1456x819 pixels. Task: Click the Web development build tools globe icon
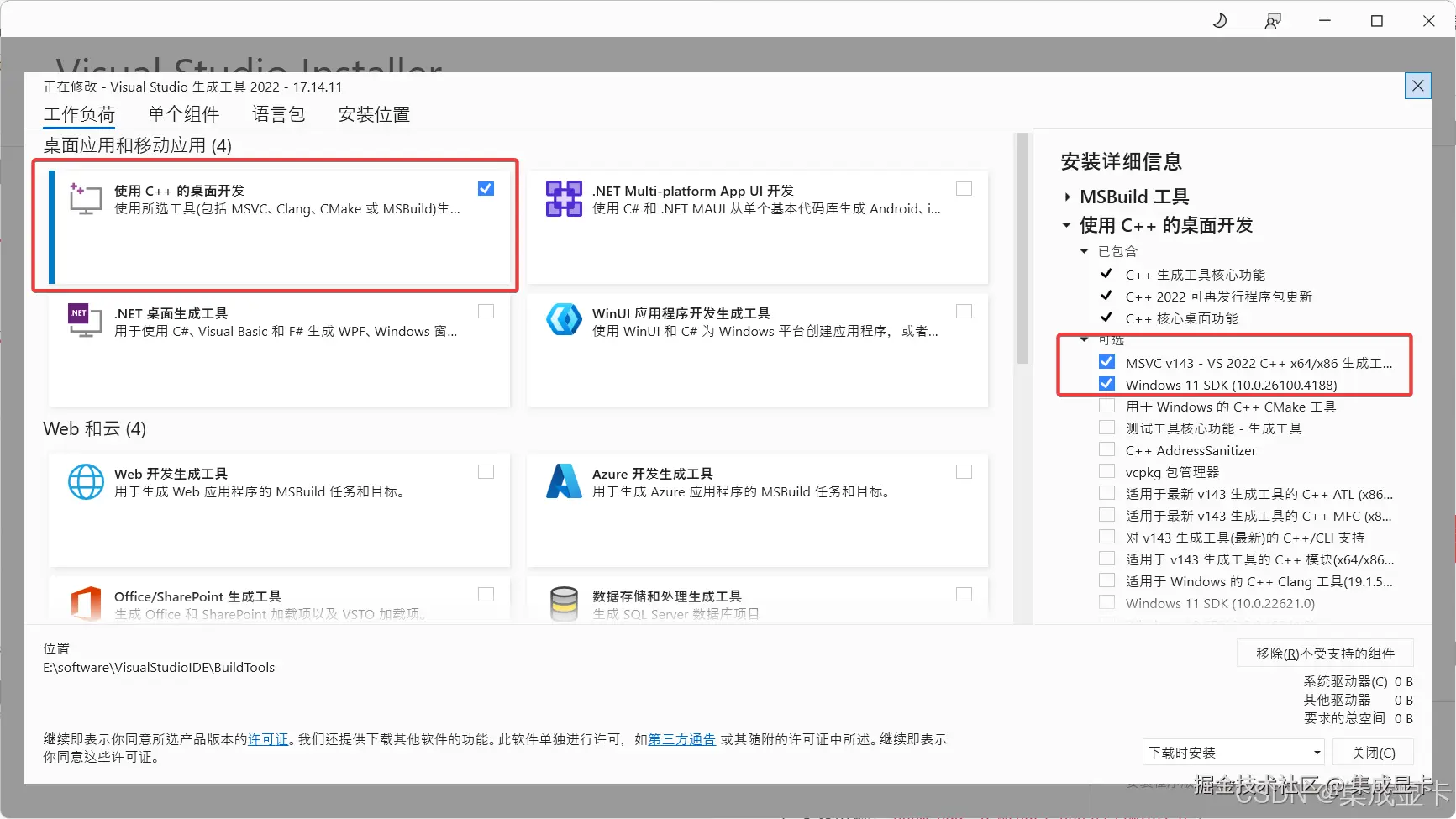pos(86,482)
